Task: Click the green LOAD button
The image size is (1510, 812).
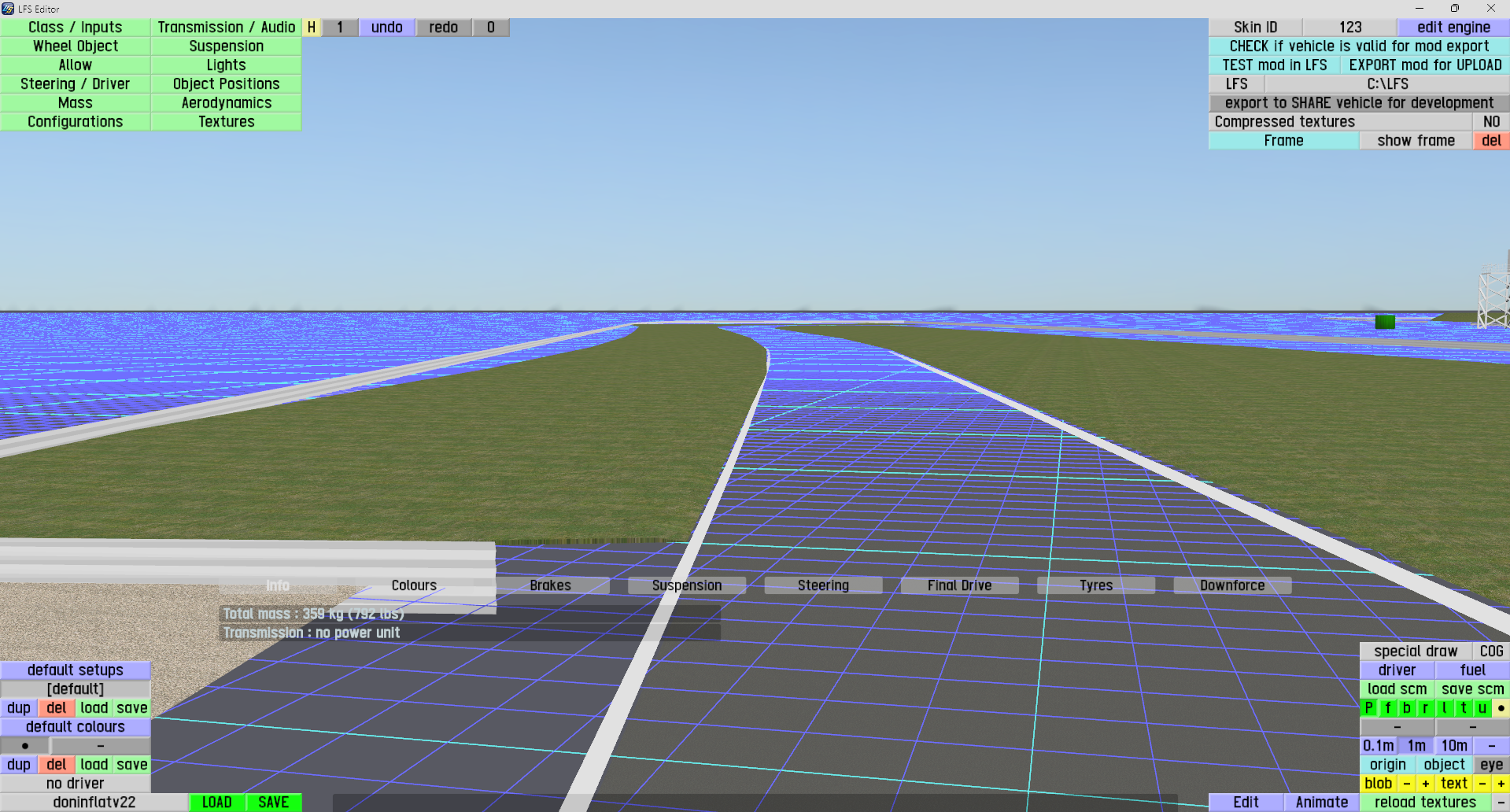Action: [x=217, y=803]
